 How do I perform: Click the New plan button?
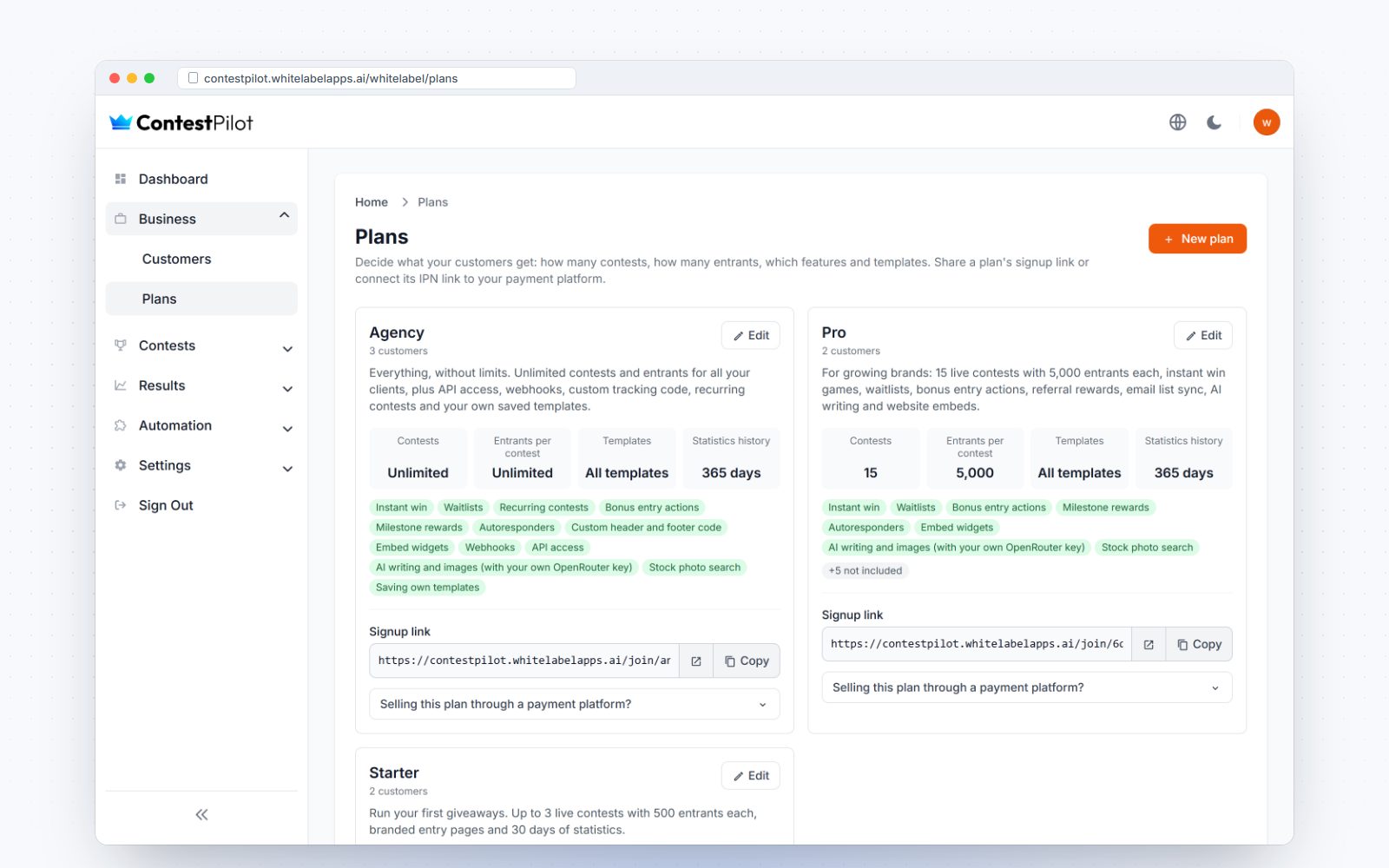tap(1197, 239)
